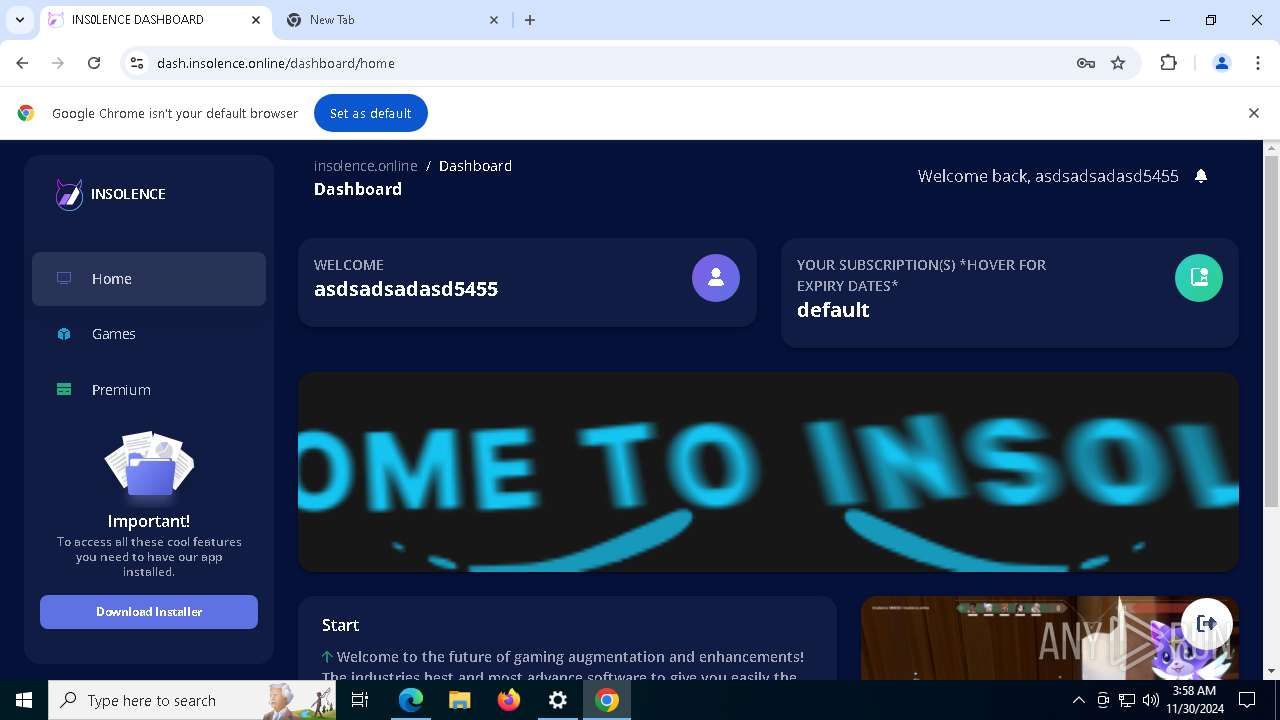Click the Games cube icon
Screen dimensions: 1280x720
pyautogui.click(x=64, y=334)
